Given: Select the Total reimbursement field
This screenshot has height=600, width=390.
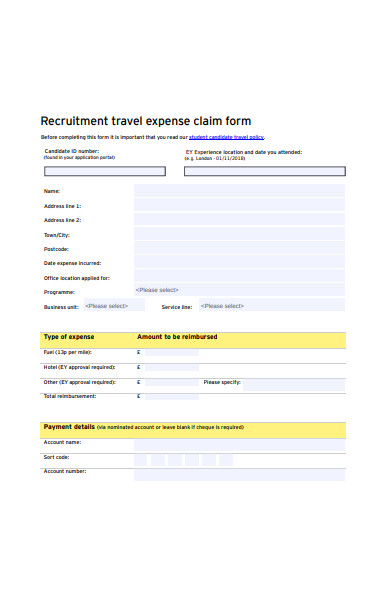Looking at the screenshot, I should tap(172, 397).
